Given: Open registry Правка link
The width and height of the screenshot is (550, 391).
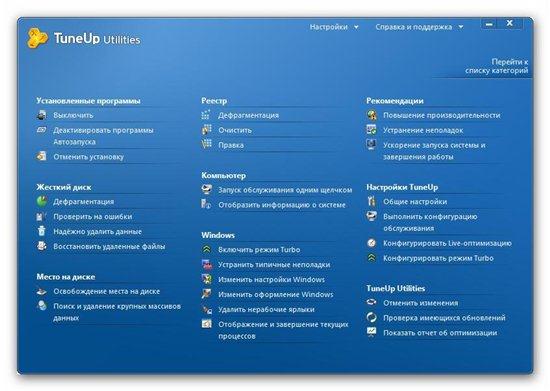Looking at the screenshot, I should click(231, 145).
